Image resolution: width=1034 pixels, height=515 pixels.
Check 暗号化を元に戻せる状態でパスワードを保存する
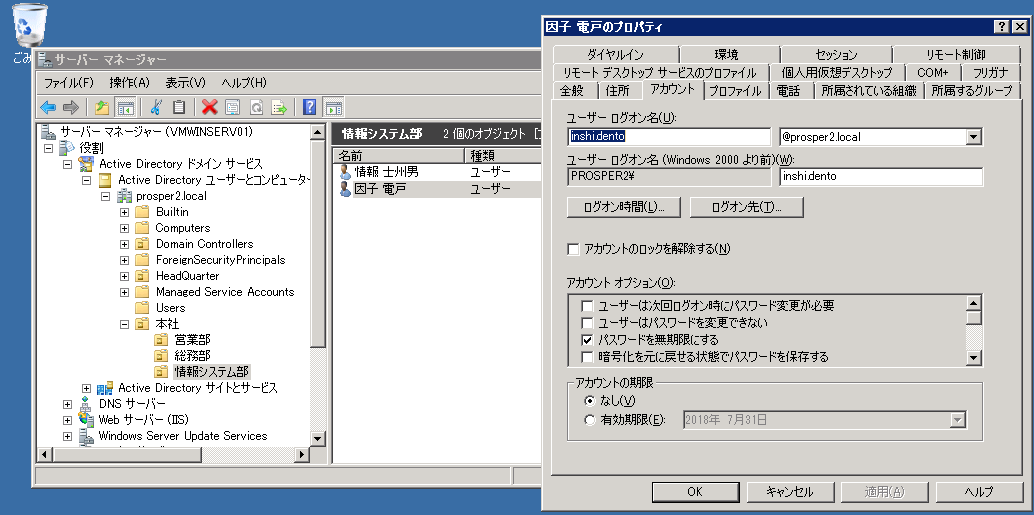587,357
